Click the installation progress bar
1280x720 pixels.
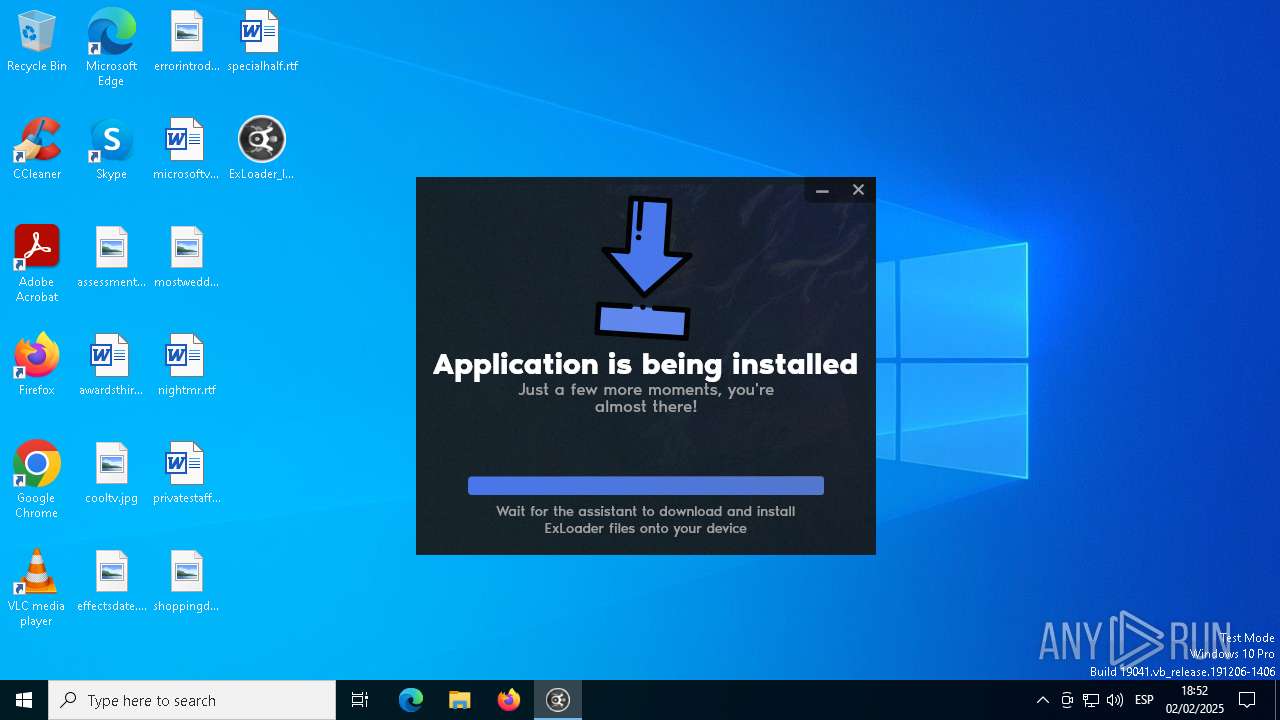[646, 486]
